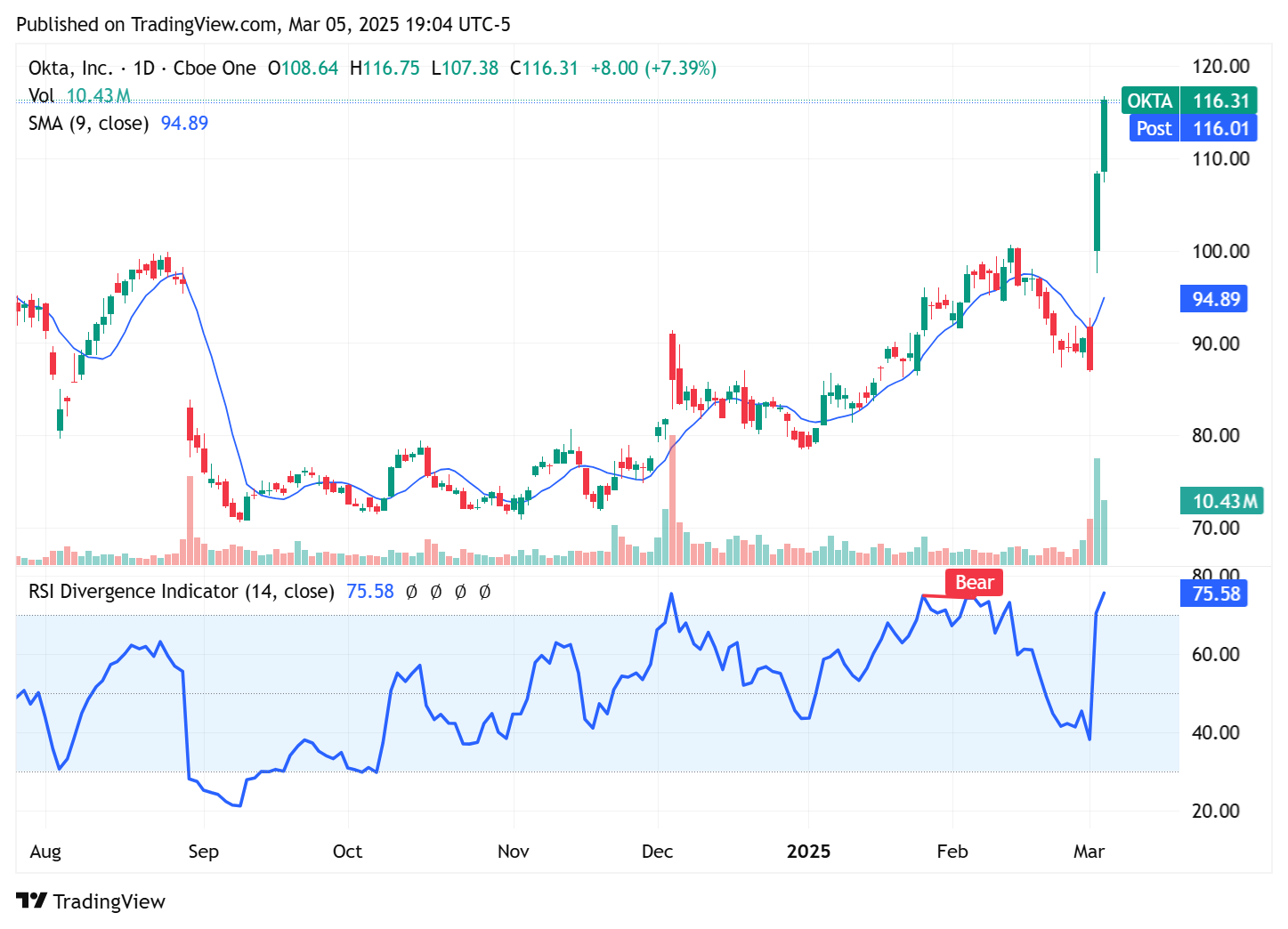The height and width of the screenshot is (929, 1288).
Task: Click the blue 75.58 RSI value flag
Action: point(1213,594)
